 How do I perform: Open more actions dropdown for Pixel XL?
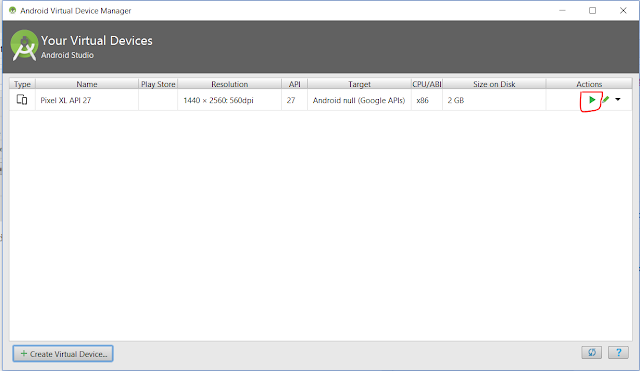pos(618,99)
